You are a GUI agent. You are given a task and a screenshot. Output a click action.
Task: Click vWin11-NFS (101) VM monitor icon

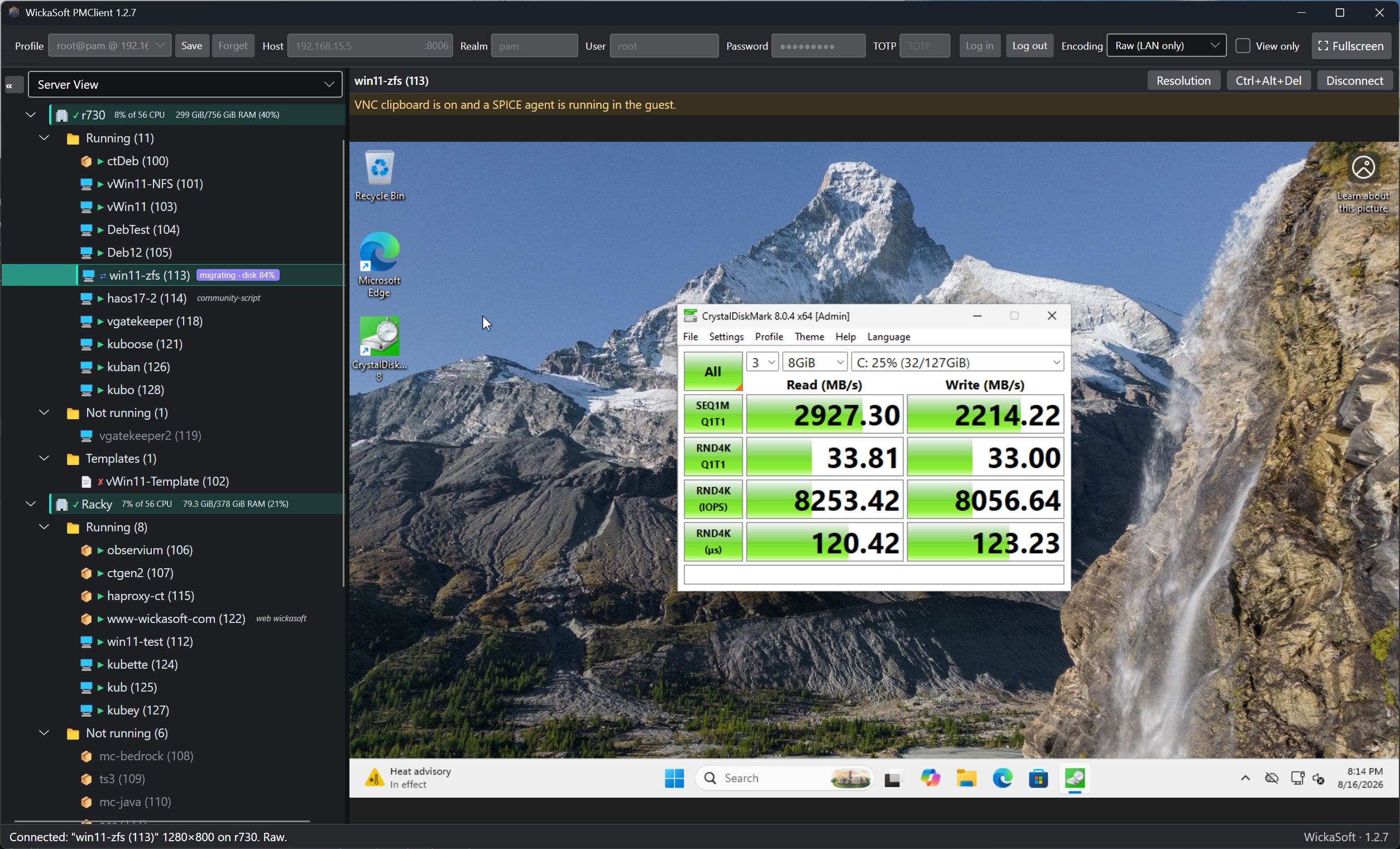click(86, 184)
